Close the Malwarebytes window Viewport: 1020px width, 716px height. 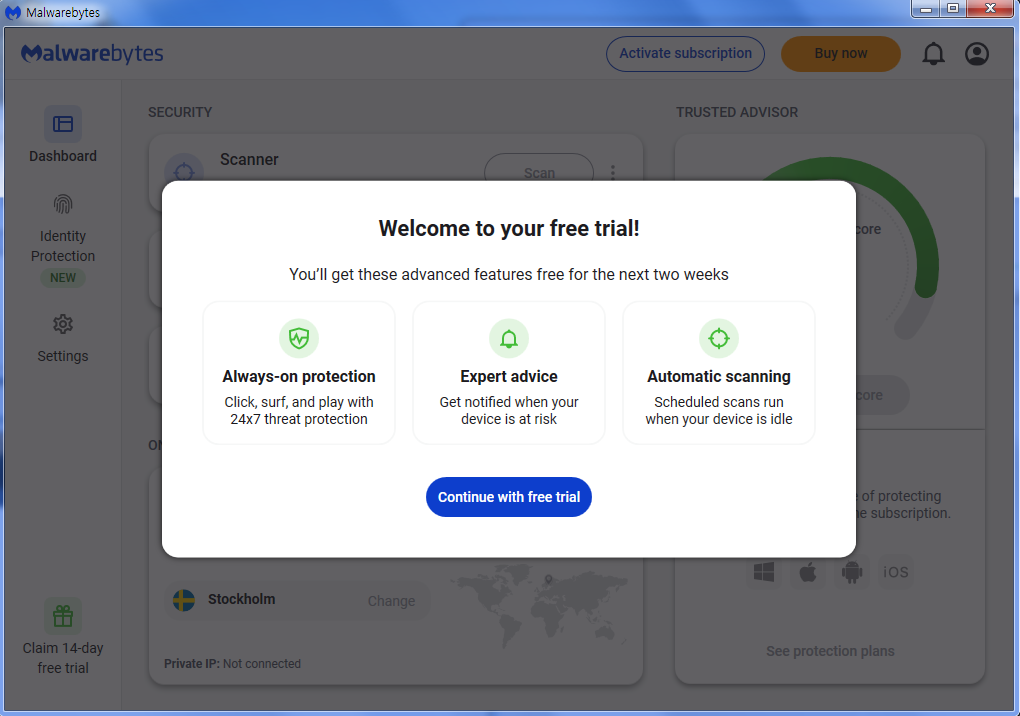(991, 8)
